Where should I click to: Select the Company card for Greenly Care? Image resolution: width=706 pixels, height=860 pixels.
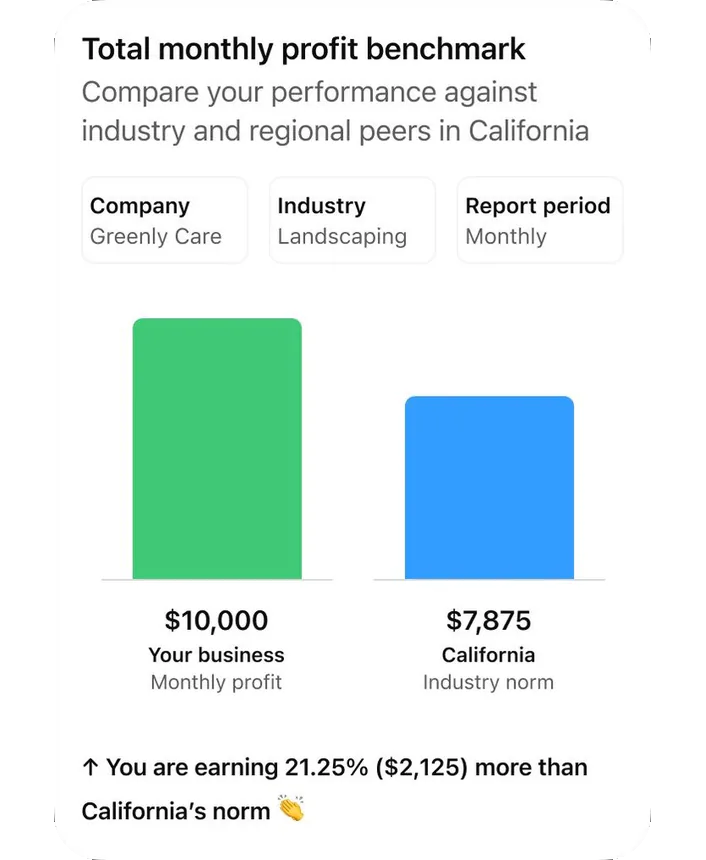(164, 220)
